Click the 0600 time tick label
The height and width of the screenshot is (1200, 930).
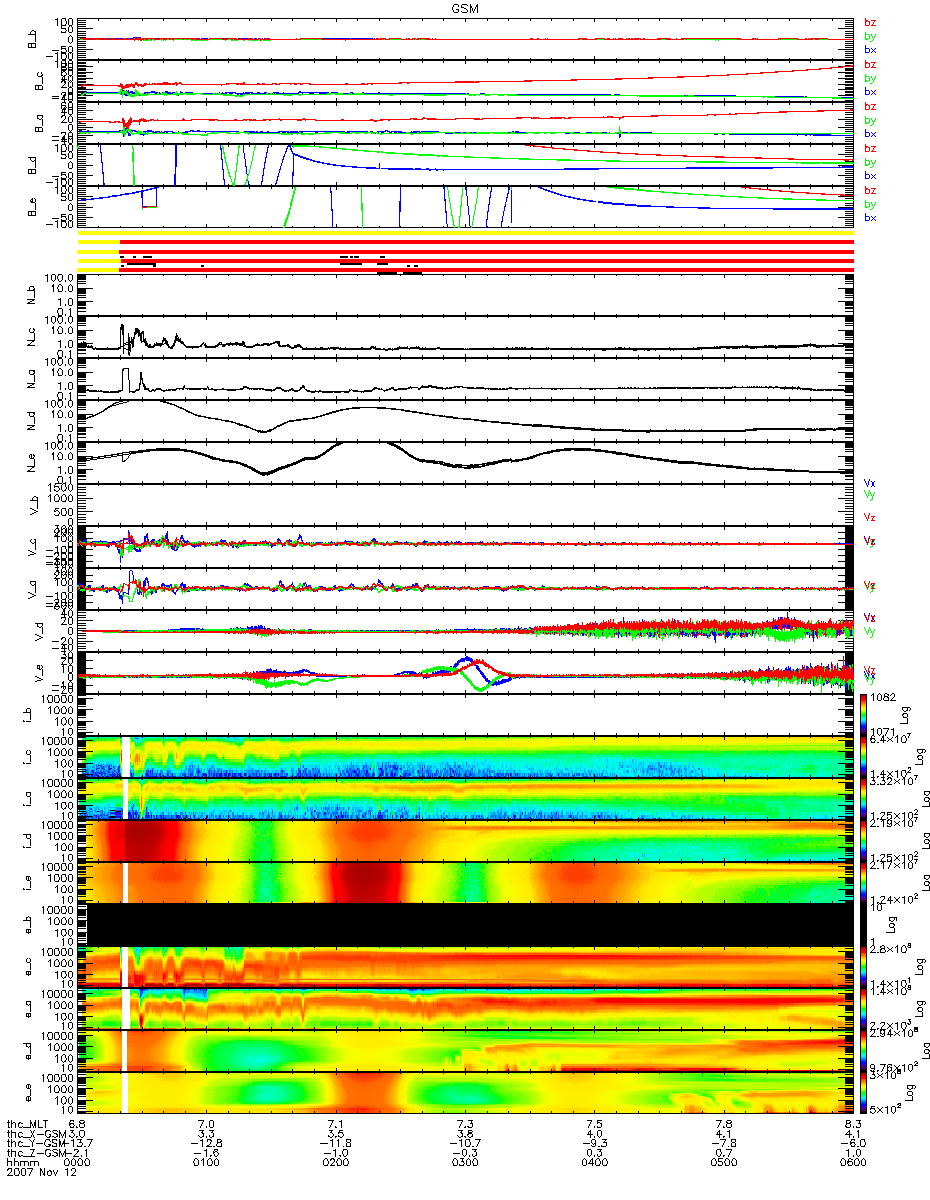(x=852, y=1164)
